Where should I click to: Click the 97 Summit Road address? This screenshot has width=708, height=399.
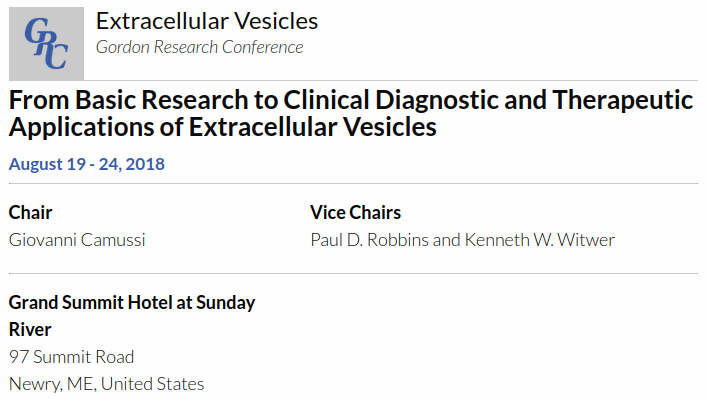tap(71, 357)
